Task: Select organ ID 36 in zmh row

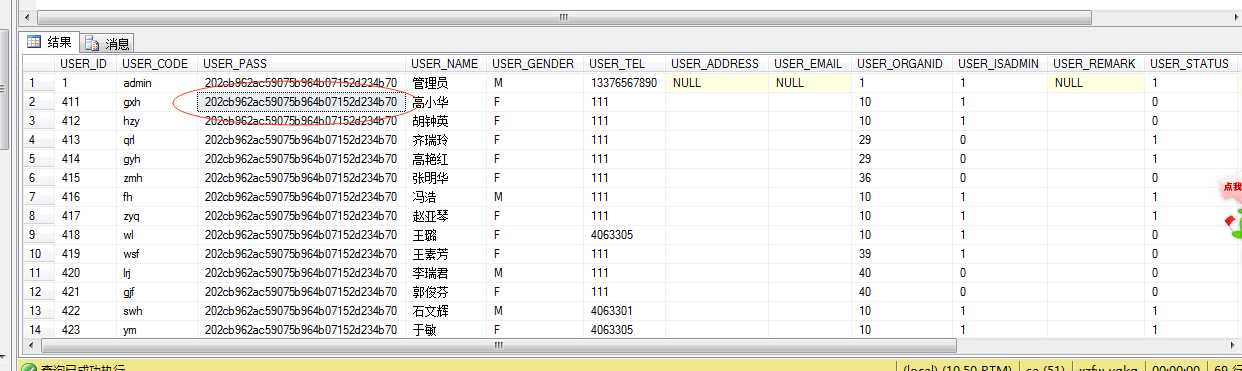Action: tap(902, 178)
